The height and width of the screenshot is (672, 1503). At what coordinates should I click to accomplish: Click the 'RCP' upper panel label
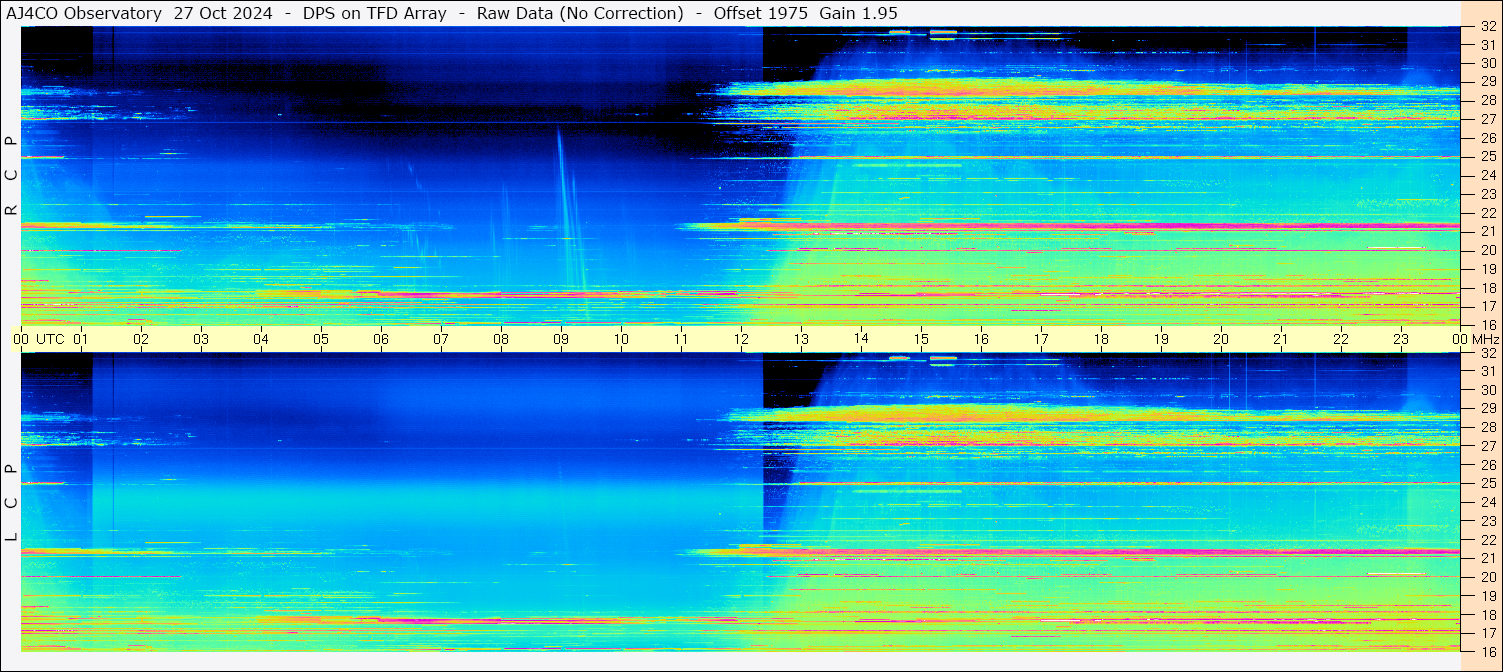[11, 176]
